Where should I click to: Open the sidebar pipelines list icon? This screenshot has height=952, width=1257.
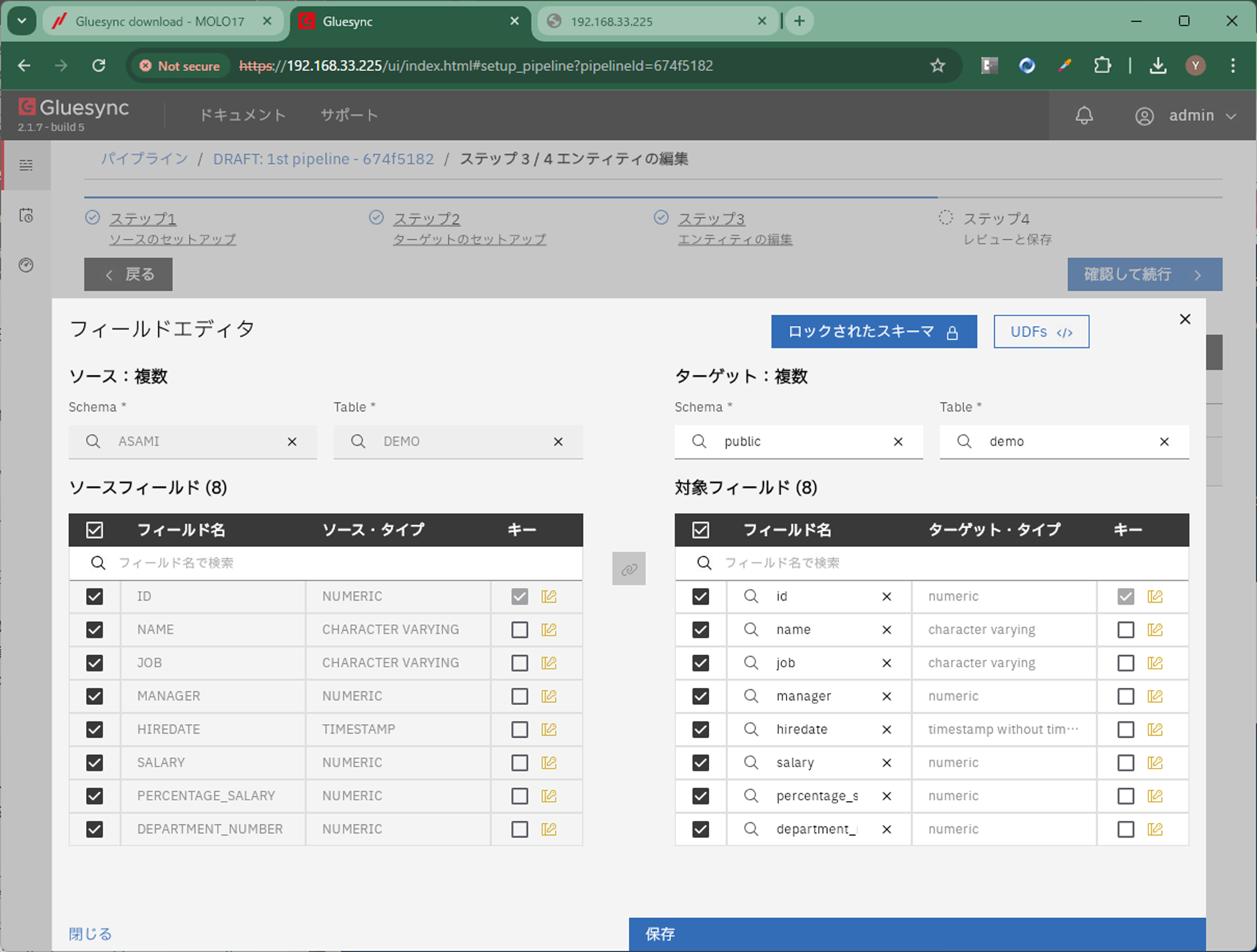point(26,165)
